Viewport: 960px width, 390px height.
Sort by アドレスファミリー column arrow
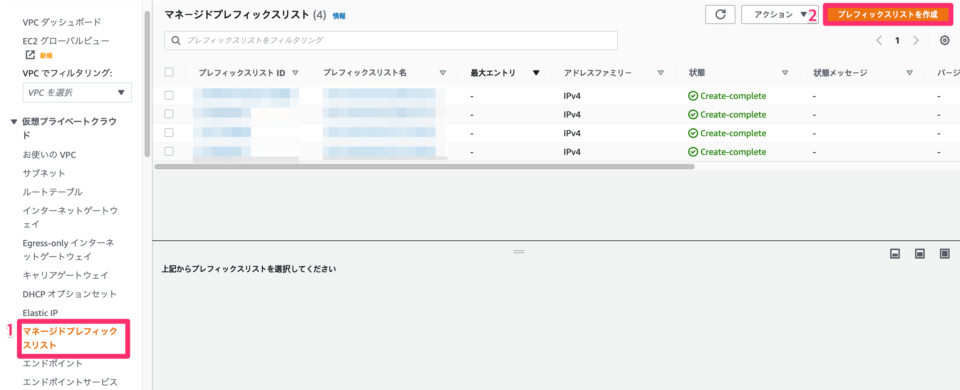661,72
